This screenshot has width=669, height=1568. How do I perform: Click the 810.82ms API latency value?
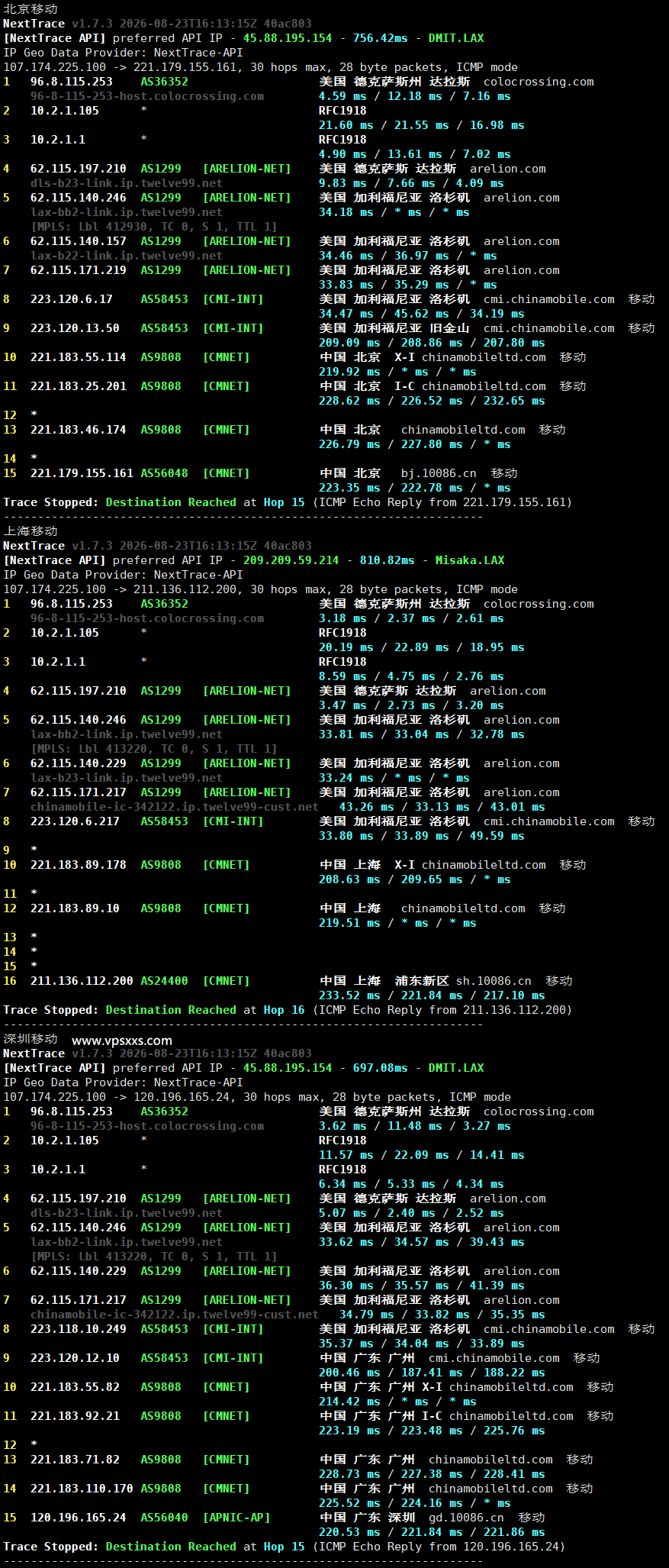[388, 560]
